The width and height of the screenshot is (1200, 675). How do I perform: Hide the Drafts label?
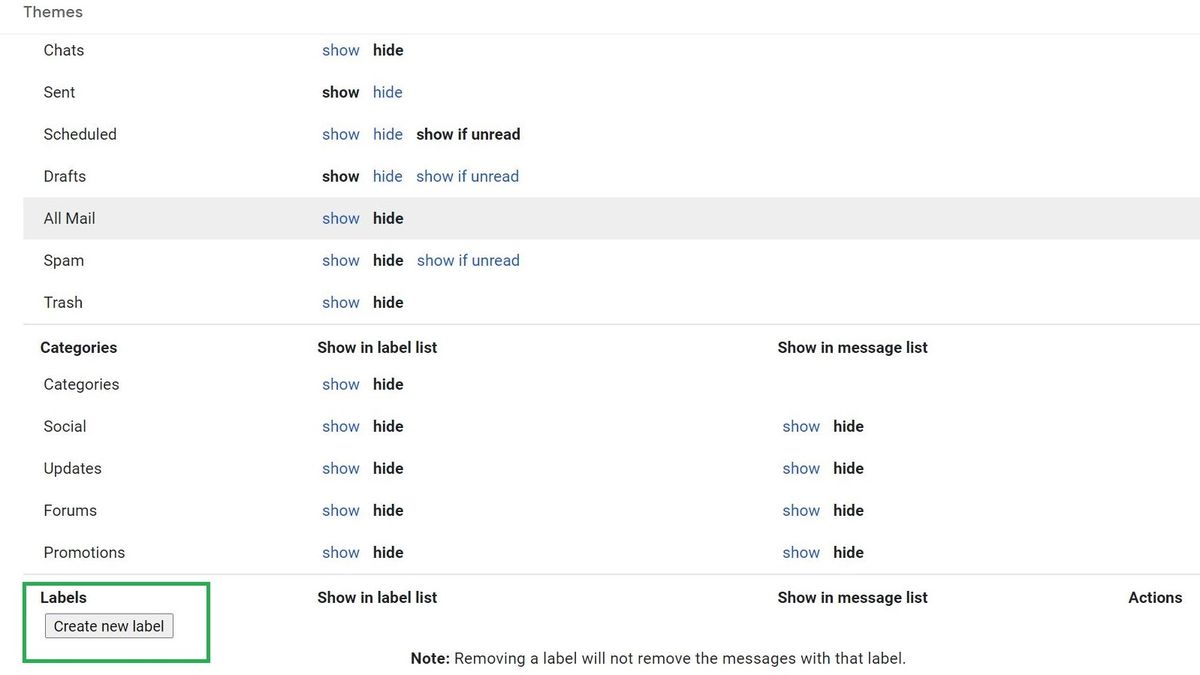(x=388, y=176)
